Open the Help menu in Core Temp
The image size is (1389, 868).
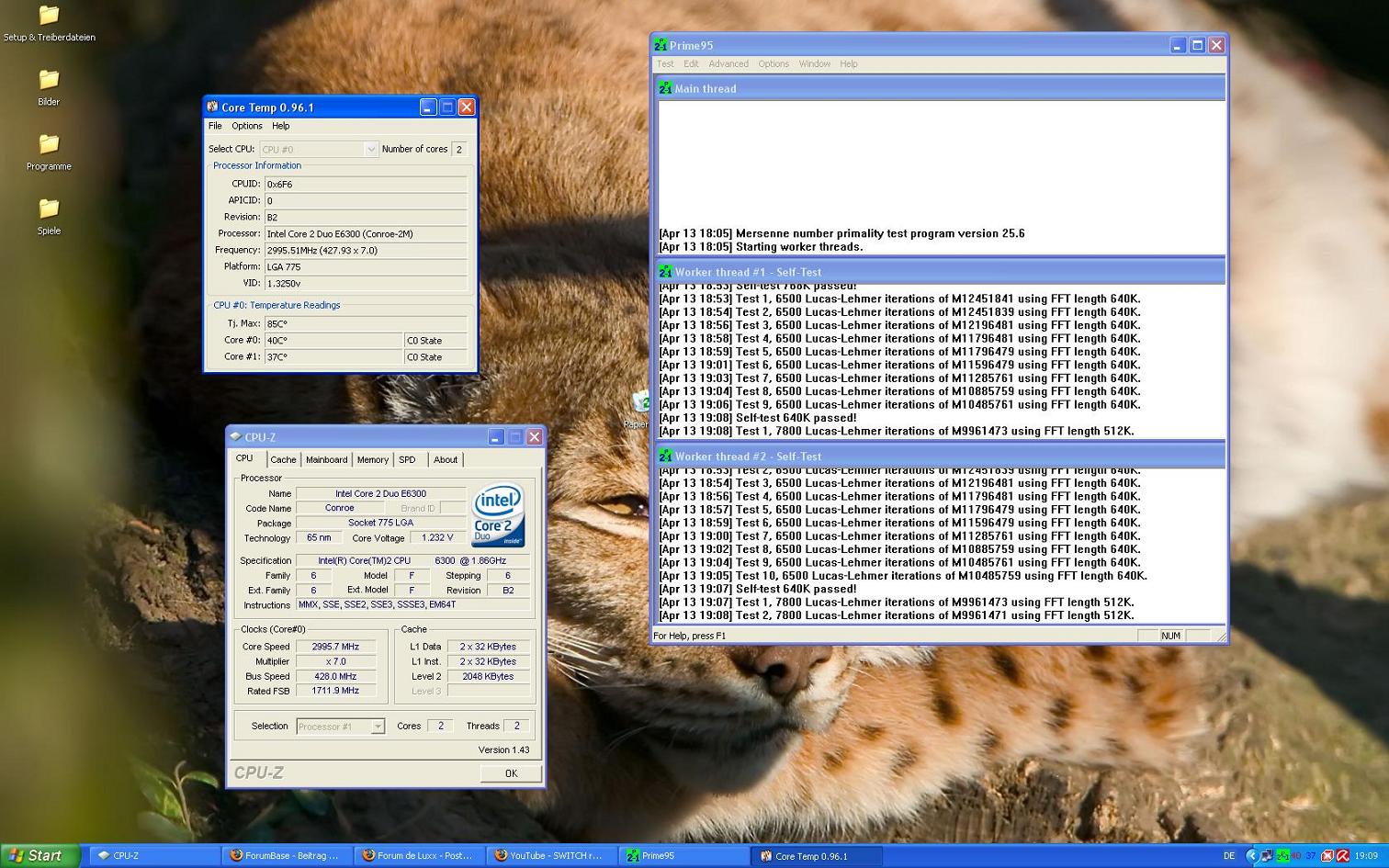click(x=280, y=126)
